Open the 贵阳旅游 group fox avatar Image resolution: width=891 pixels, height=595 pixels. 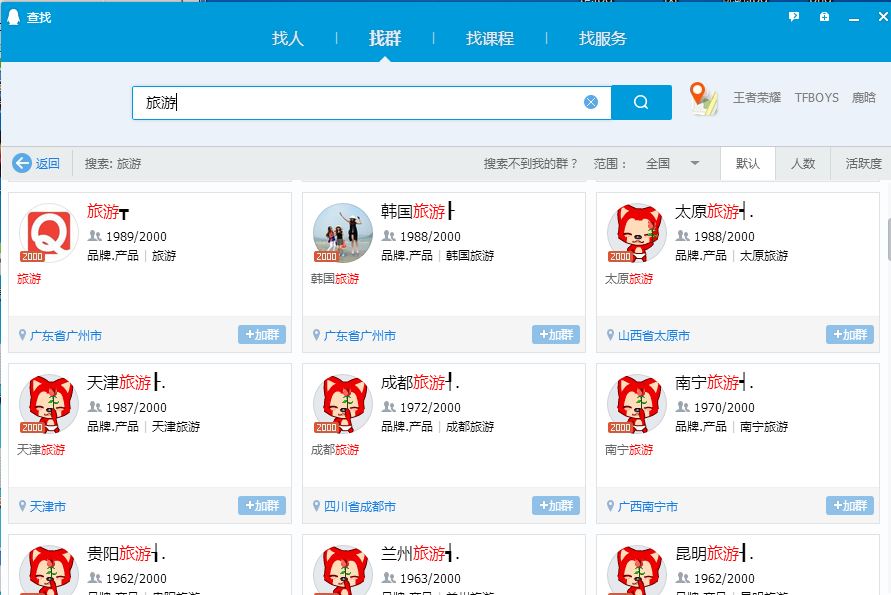(49, 570)
